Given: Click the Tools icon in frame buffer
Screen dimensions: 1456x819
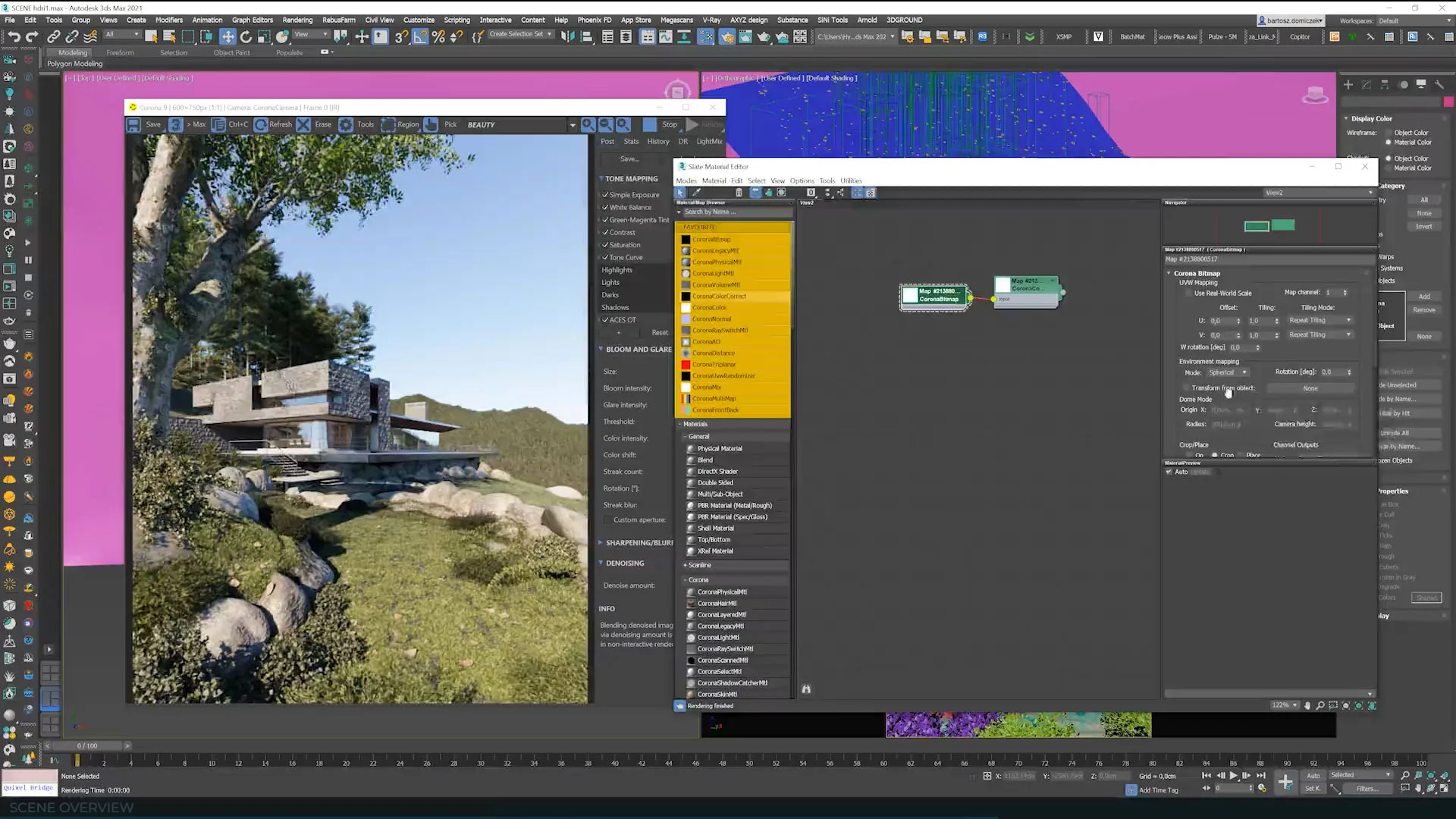Looking at the screenshot, I should [346, 124].
